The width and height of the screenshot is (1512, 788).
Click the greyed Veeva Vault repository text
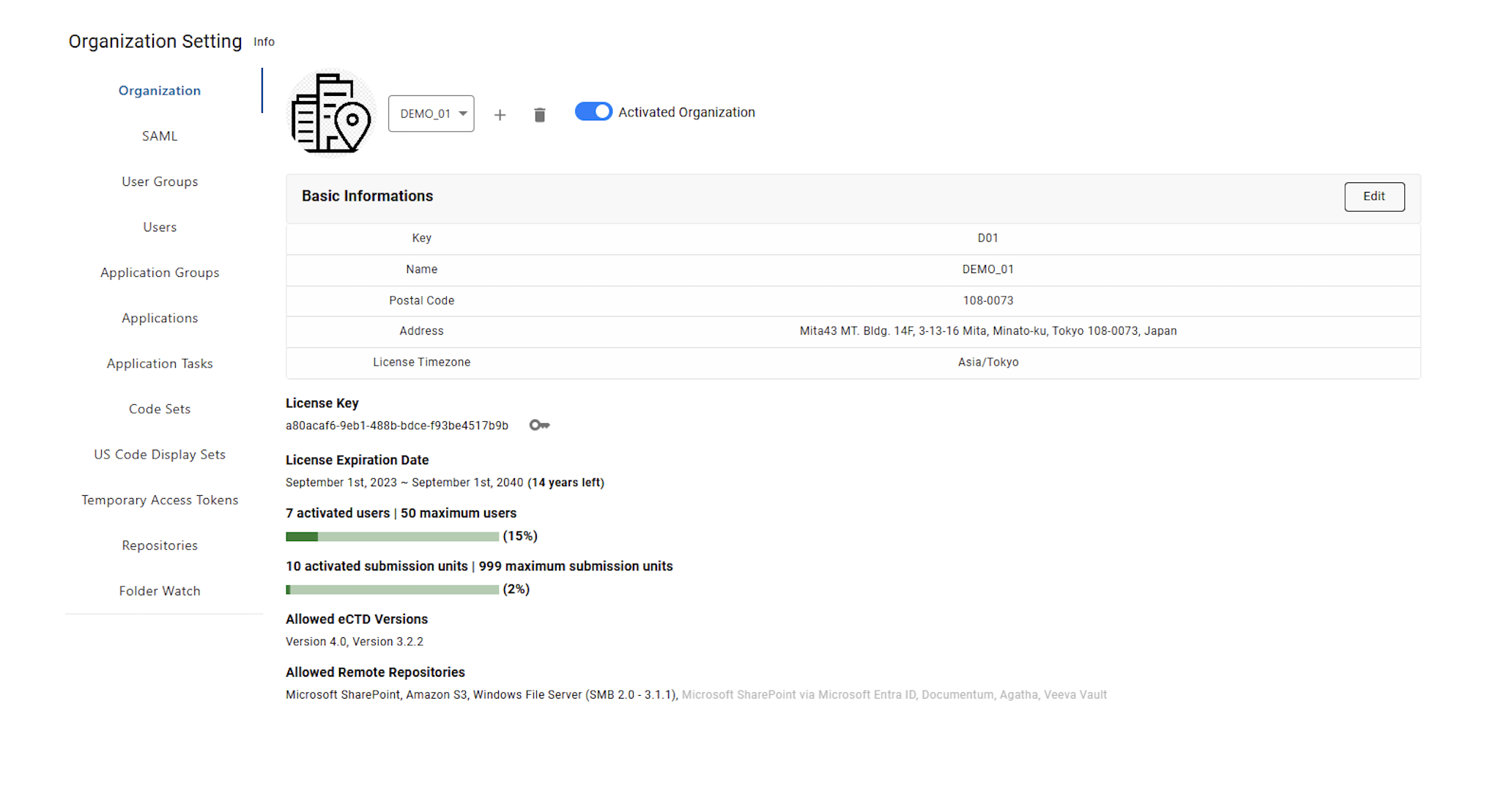click(x=1075, y=695)
